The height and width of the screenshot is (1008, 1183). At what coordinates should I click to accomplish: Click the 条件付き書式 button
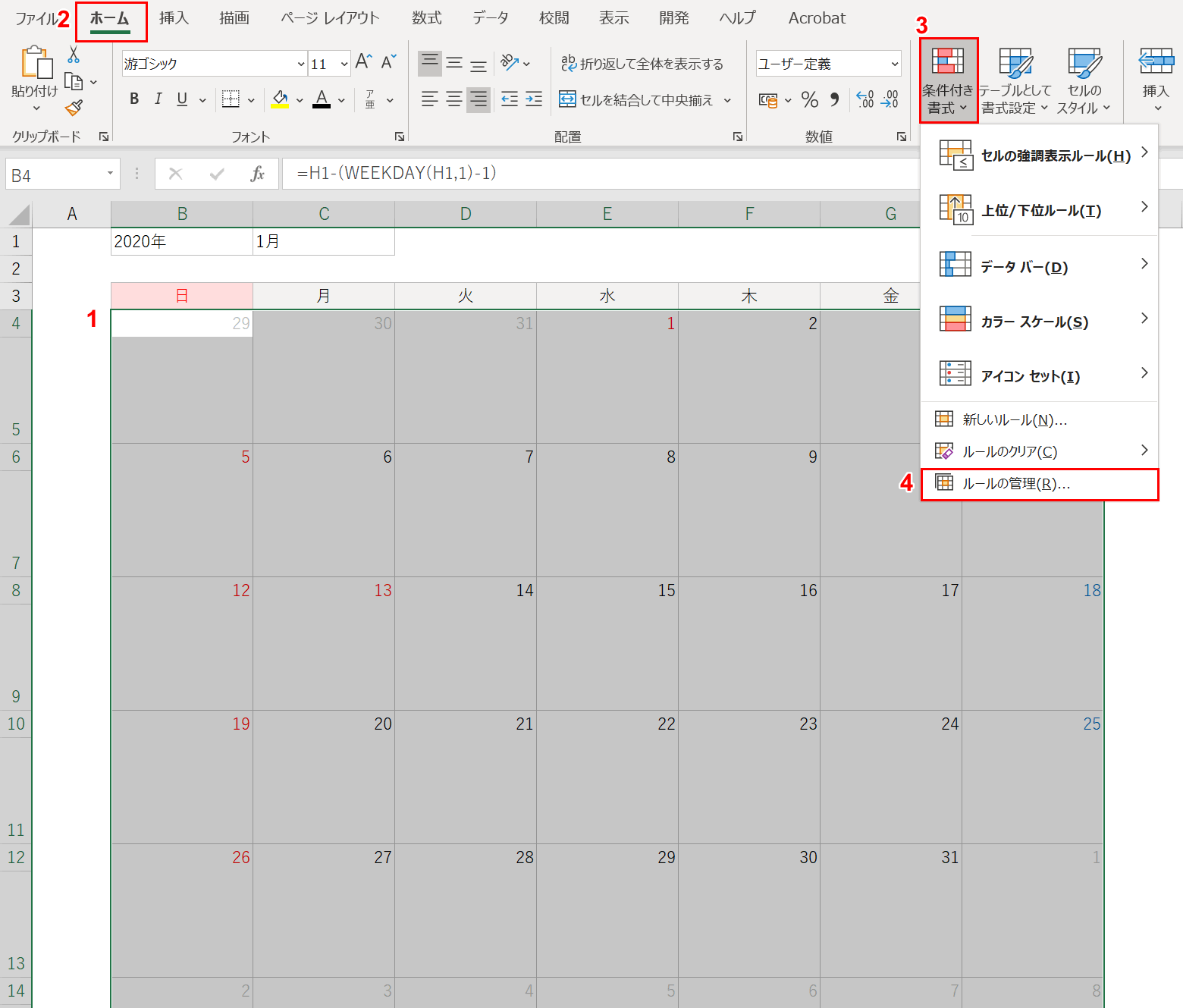pyautogui.click(x=949, y=80)
